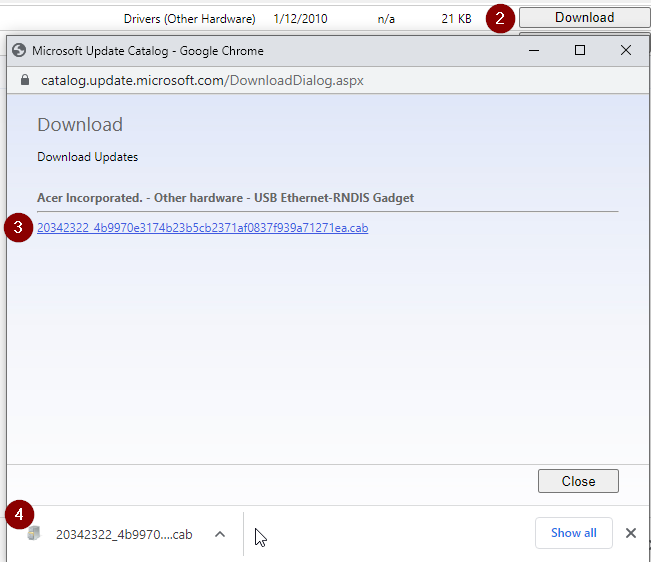The image size is (651, 562).
Task: Click the Drivers (Other Hardware) classification cell
Action: coord(189,18)
